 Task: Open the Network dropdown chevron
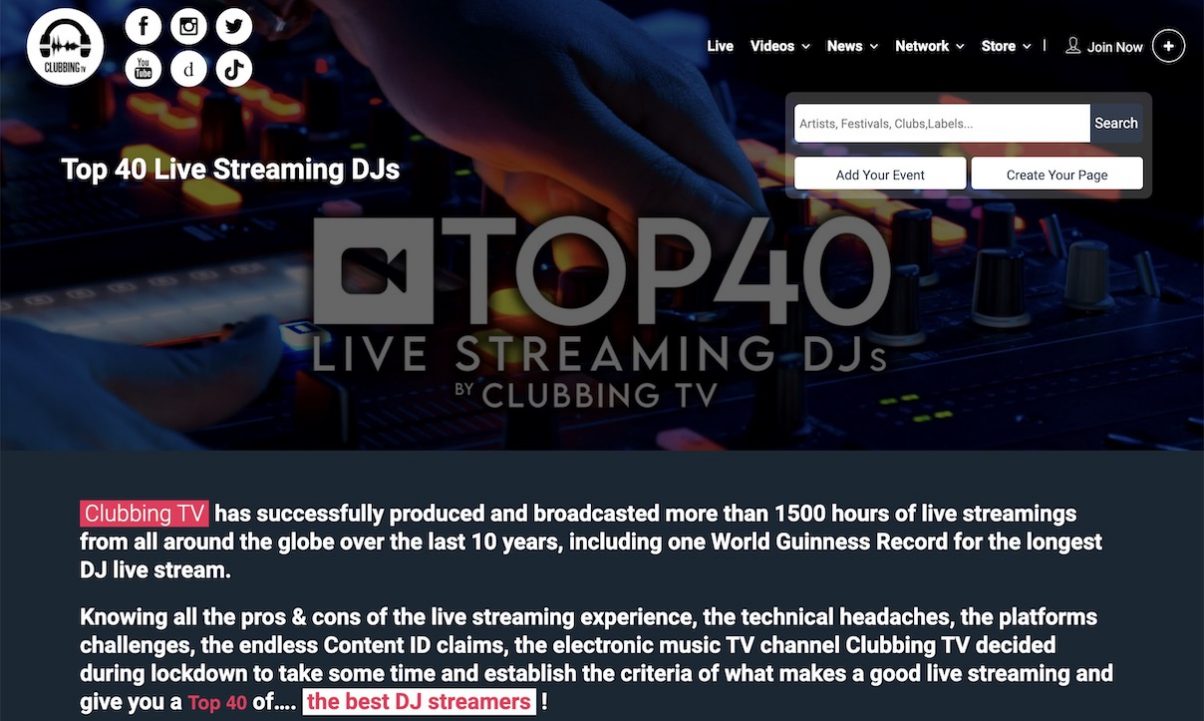(959, 46)
